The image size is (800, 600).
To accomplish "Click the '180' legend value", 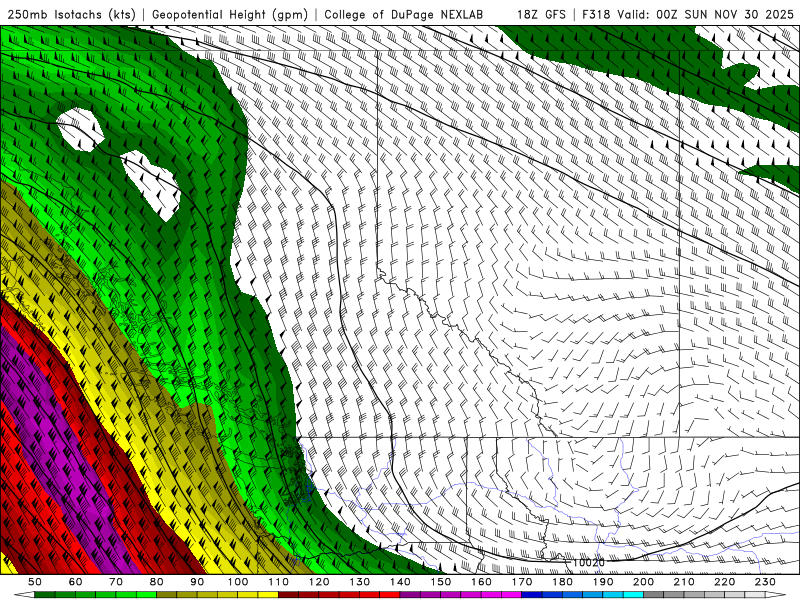I will pos(562,582).
